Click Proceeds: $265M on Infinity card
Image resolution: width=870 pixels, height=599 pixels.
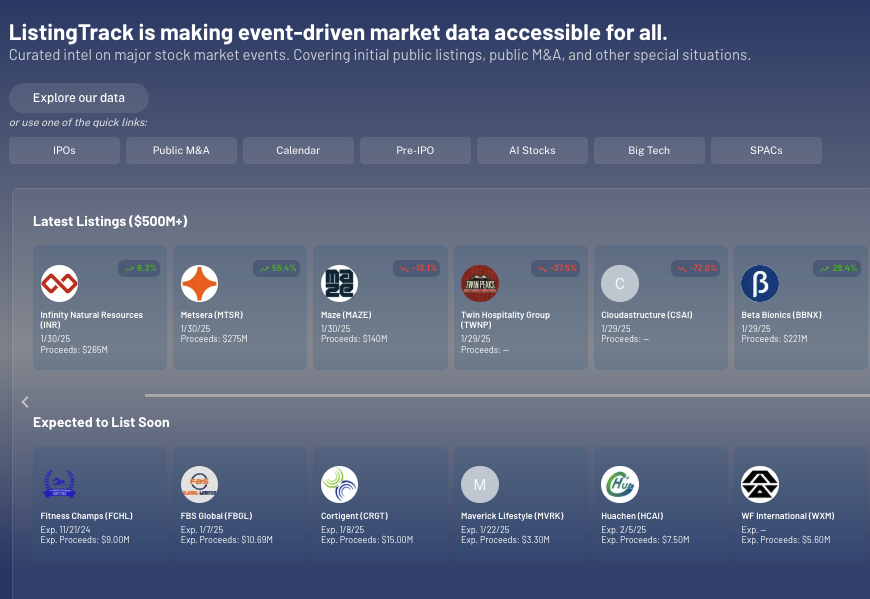coord(74,350)
